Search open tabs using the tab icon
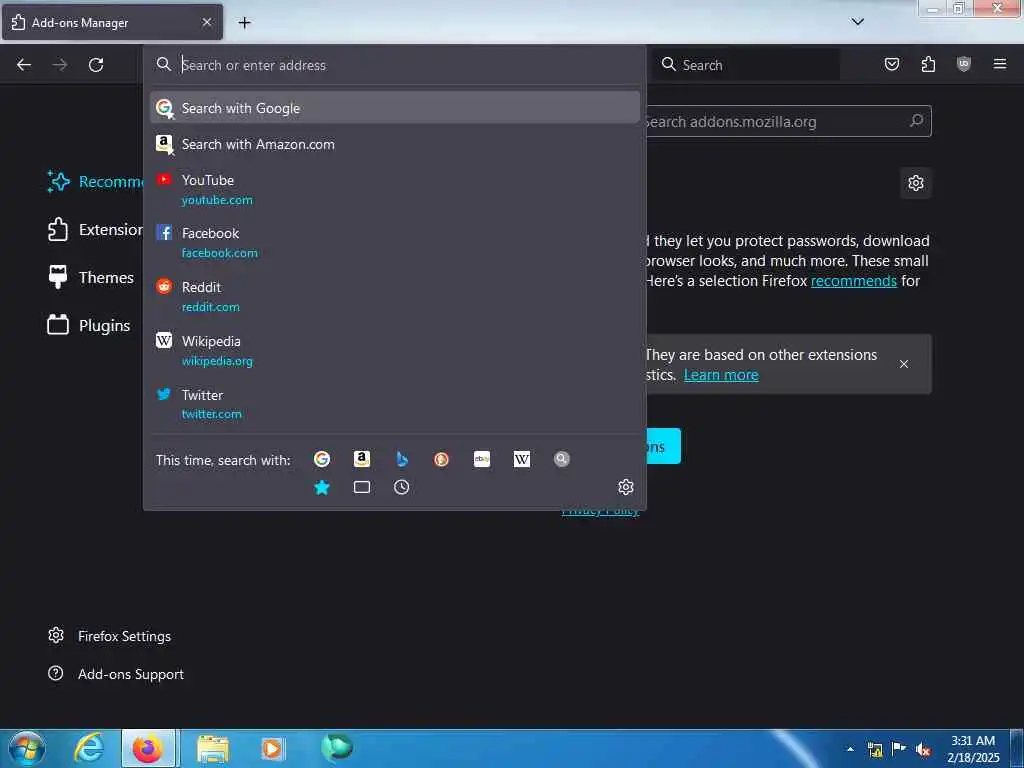Viewport: 1024px width, 768px height. click(362, 487)
